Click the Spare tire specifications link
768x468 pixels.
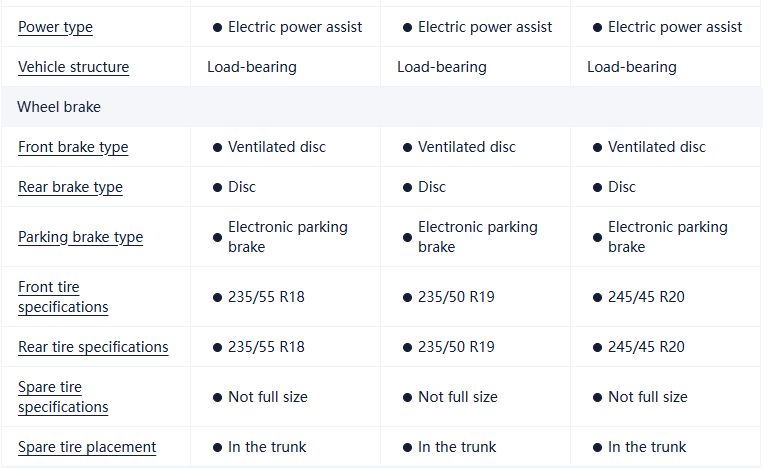63,397
